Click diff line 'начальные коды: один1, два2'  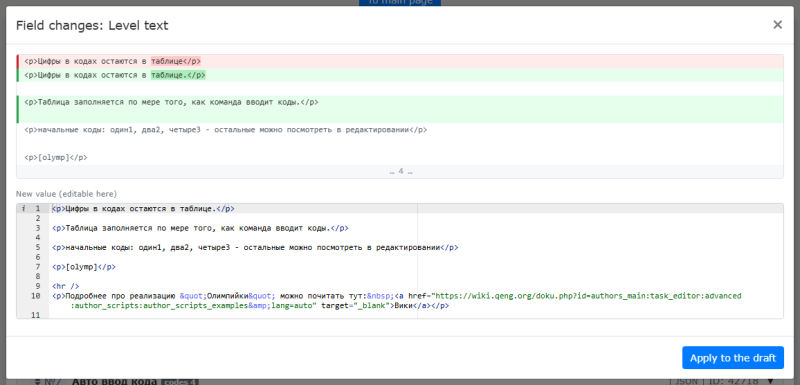point(400,130)
